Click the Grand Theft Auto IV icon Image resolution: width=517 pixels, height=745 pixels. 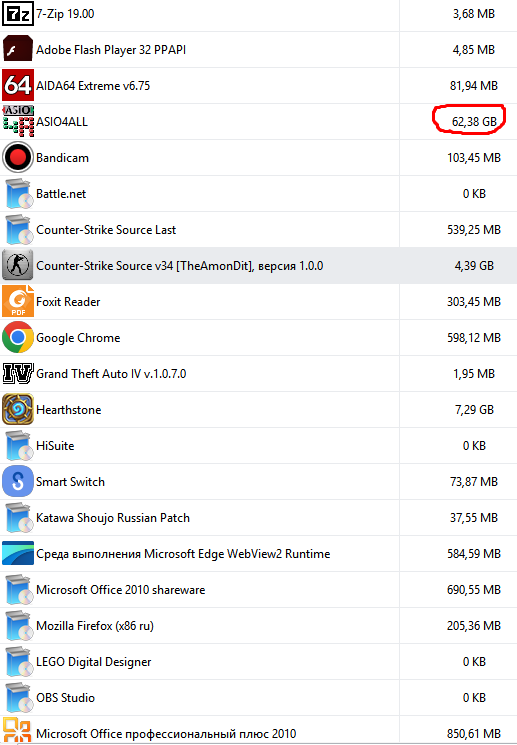click(x=18, y=373)
